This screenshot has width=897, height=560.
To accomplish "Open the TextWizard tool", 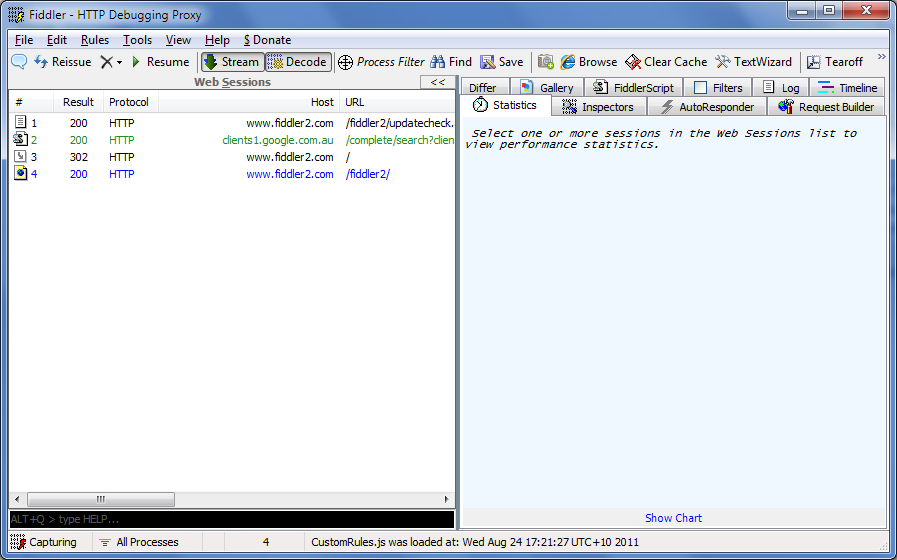I will (753, 62).
